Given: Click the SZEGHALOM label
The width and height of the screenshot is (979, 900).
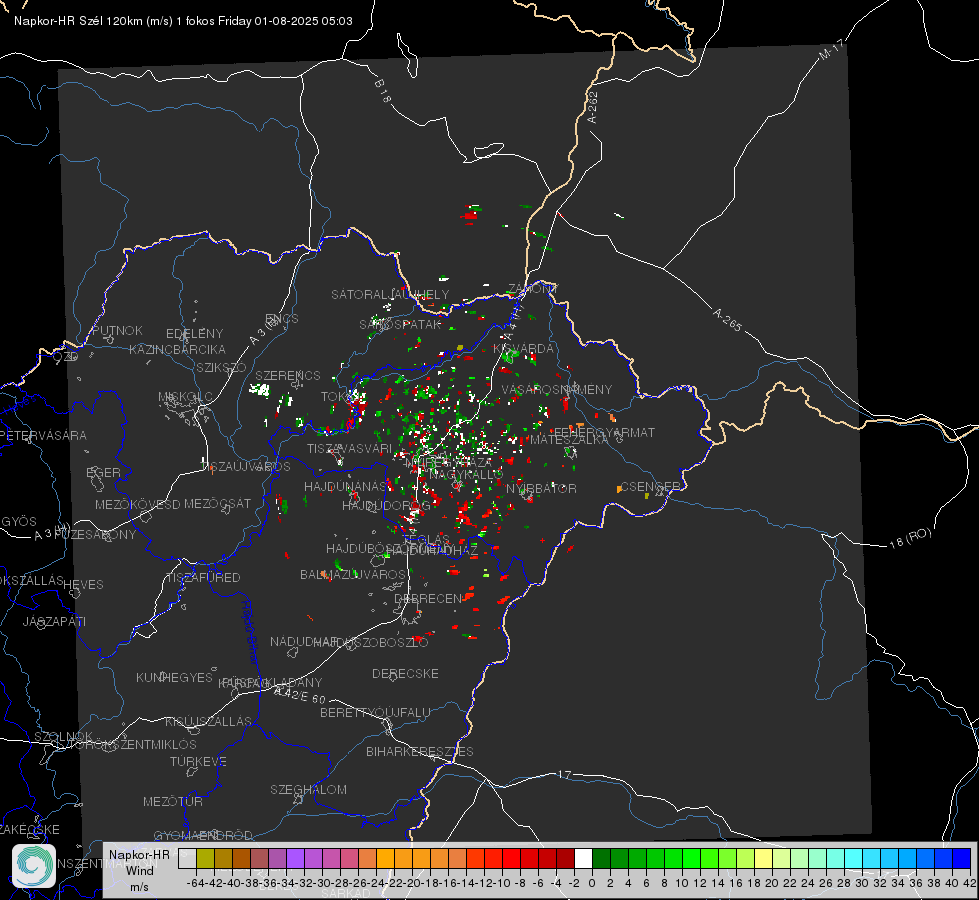Looking at the screenshot, I should pos(308,789).
